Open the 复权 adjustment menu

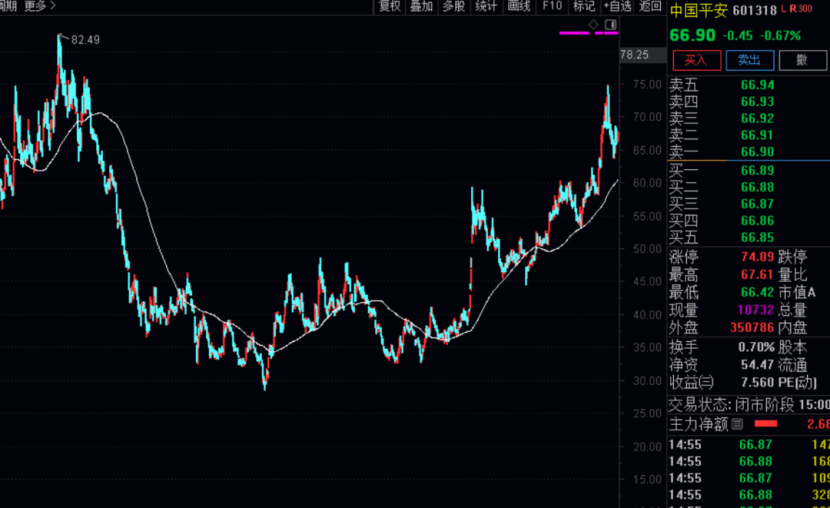[x=389, y=6]
